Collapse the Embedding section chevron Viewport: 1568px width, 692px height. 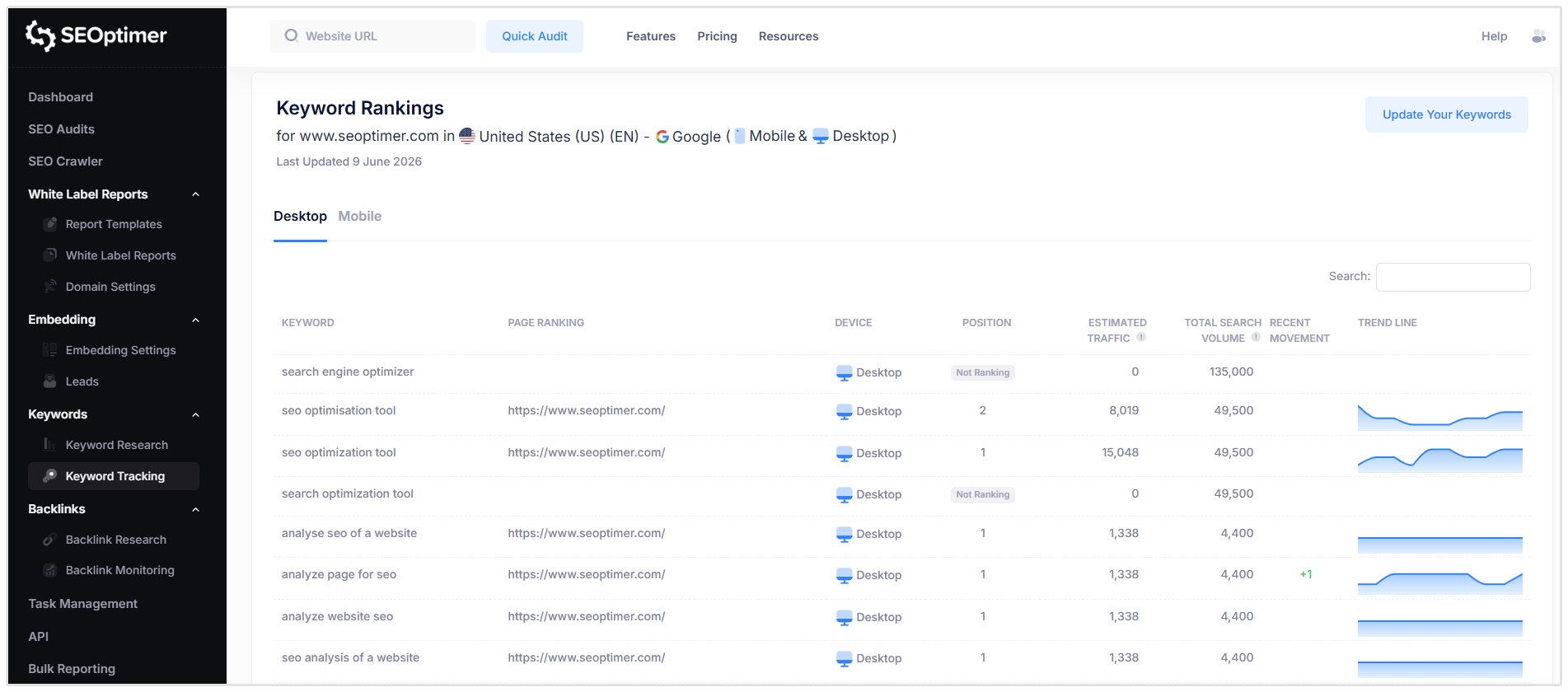pyautogui.click(x=195, y=320)
